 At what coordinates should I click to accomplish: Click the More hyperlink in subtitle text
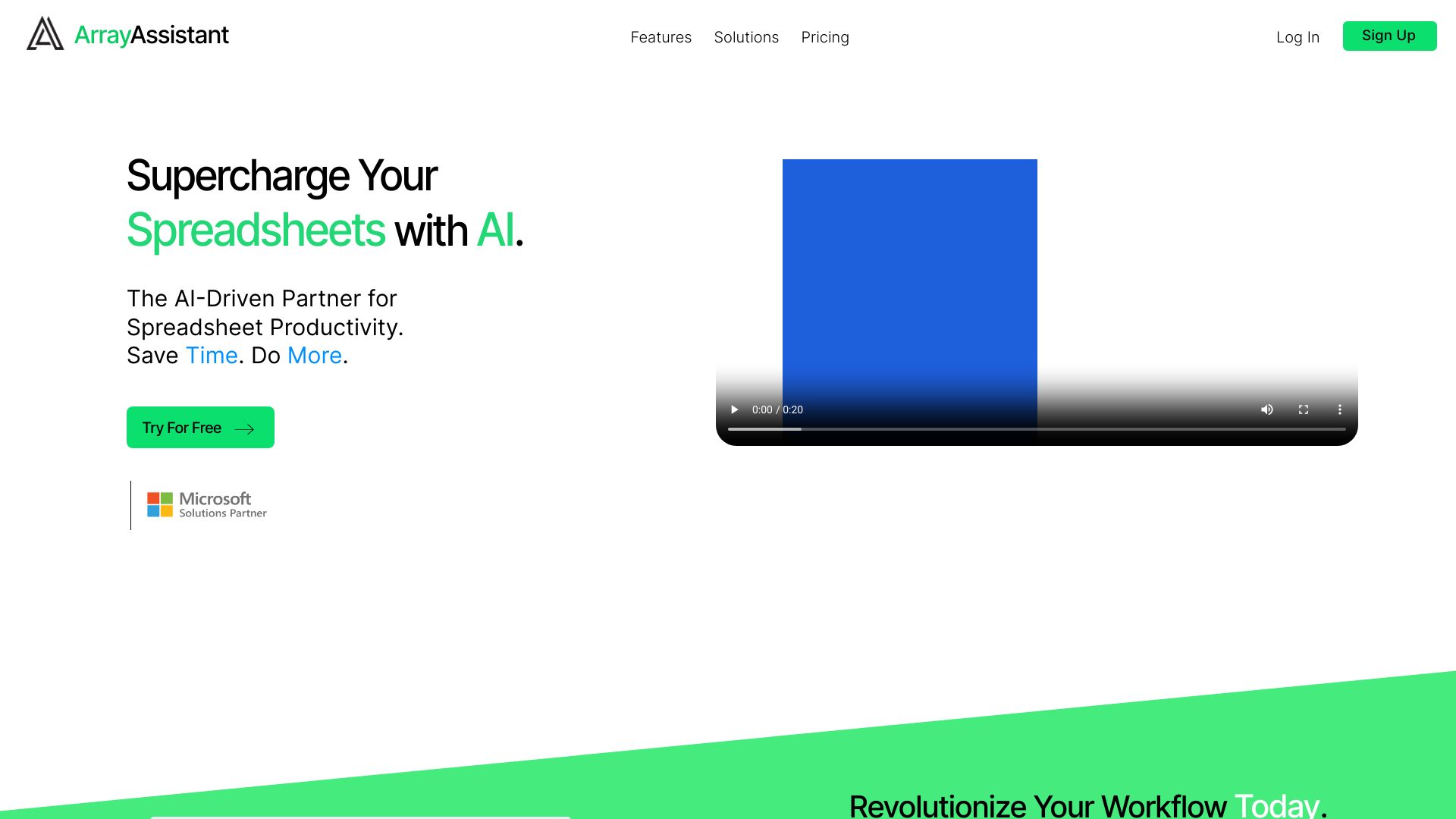(314, 355)
